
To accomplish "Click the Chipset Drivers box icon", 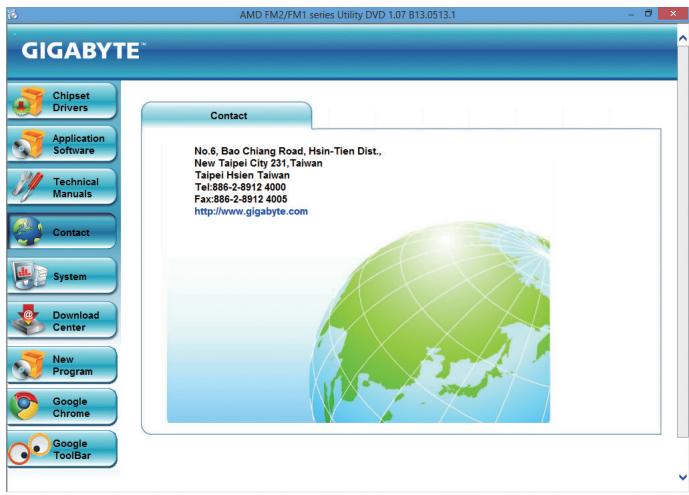I will click(28, 101).
